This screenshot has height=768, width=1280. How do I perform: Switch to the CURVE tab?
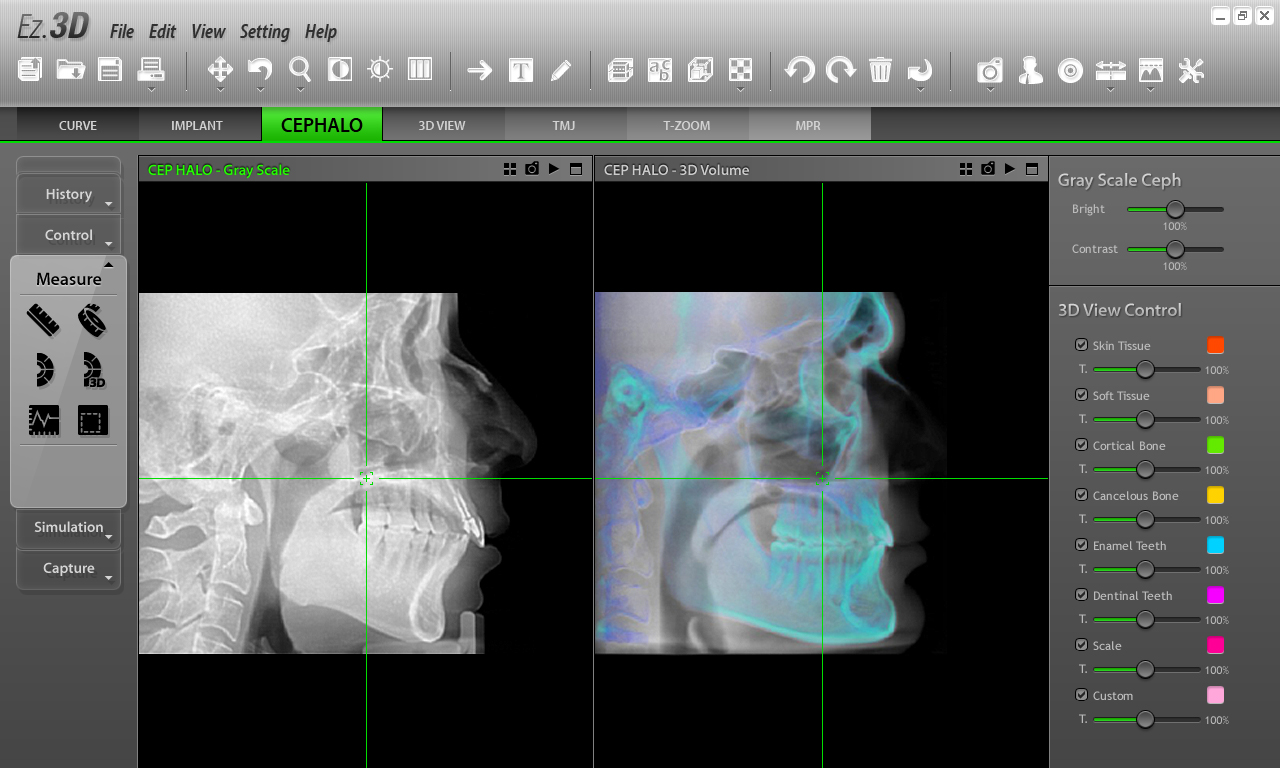[78, 125]
